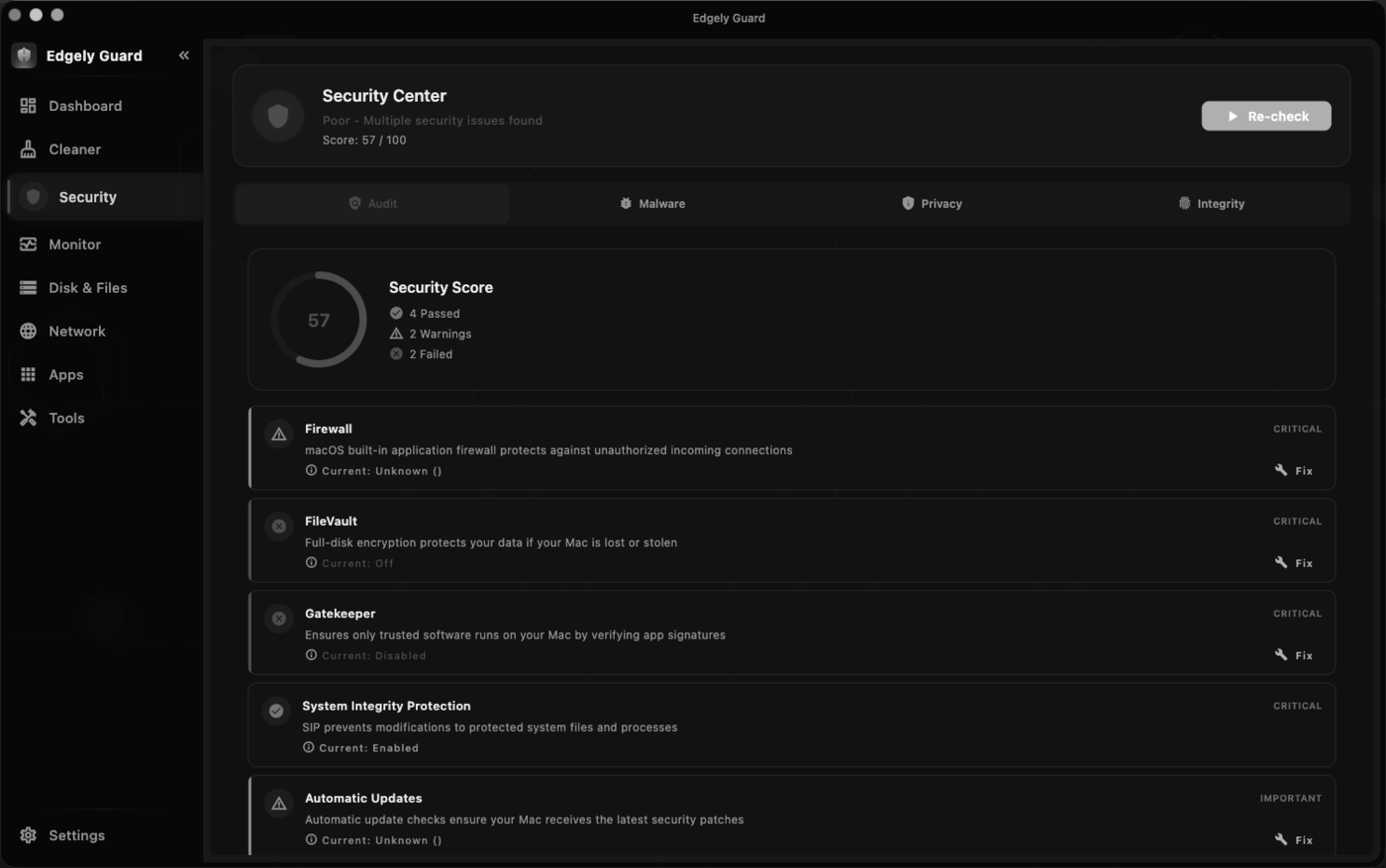Image resolution: width=1386 pixels, height=868 pixels.
Task: Open the Monitor activity icon
Action: (x=28, y=244)
